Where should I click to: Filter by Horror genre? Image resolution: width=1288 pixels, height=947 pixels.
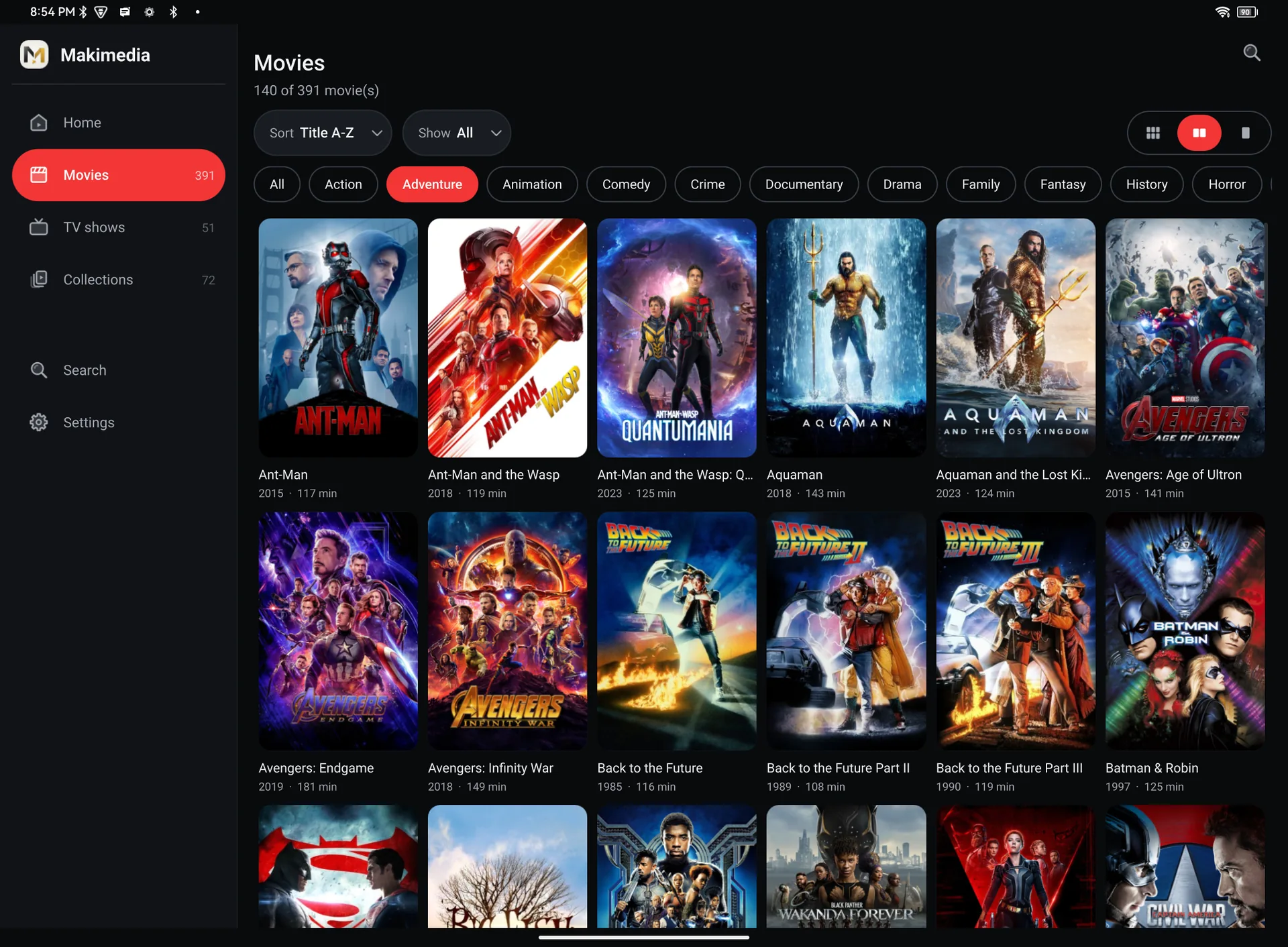[x=1227, y=184]
